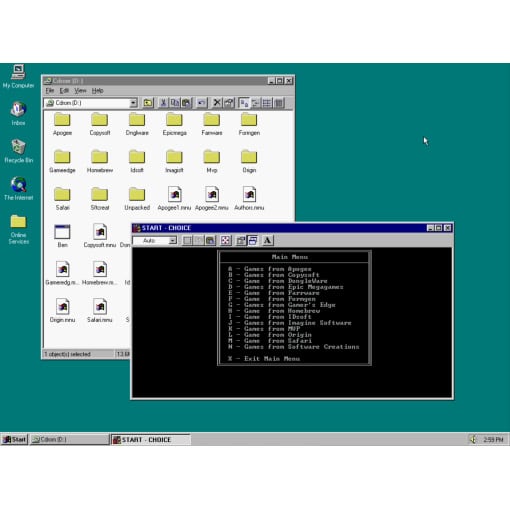
Task: Select the Imagsoft folder
Action: (x=174, y=161)
